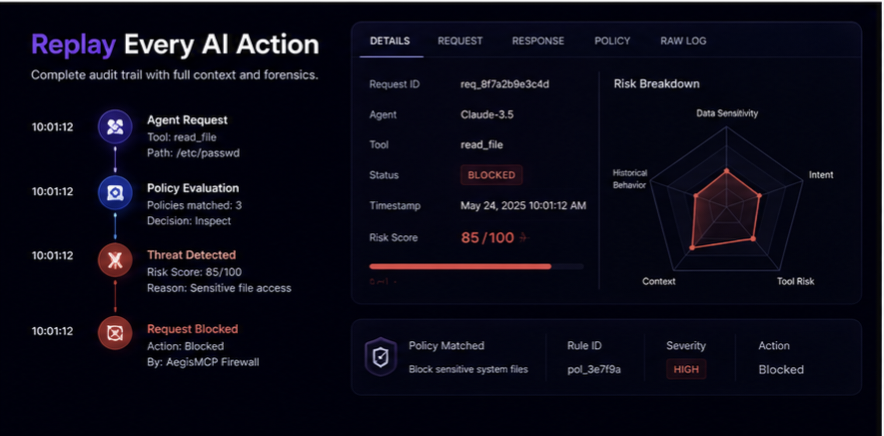
Task: Click the timestamp May 24, 2025 10:01:12 AM
Action: tap(523, 206)
